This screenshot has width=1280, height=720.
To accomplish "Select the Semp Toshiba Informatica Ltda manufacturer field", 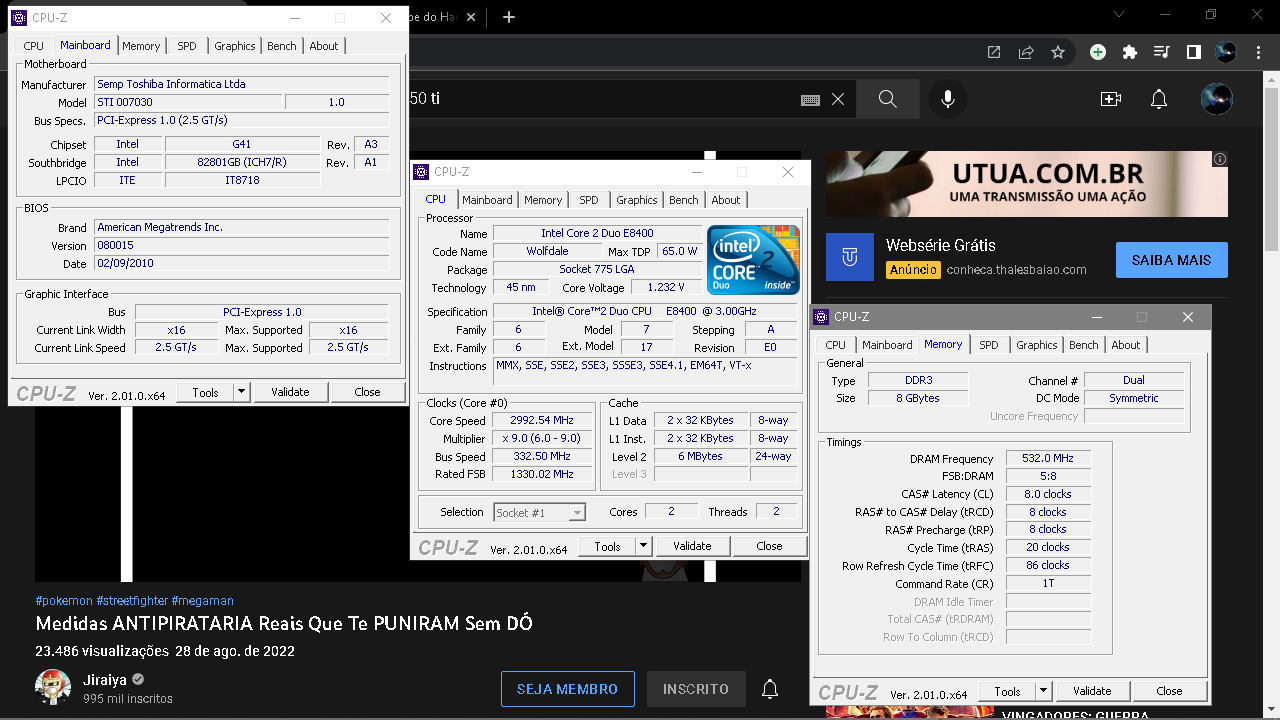I will click(241, 84).
